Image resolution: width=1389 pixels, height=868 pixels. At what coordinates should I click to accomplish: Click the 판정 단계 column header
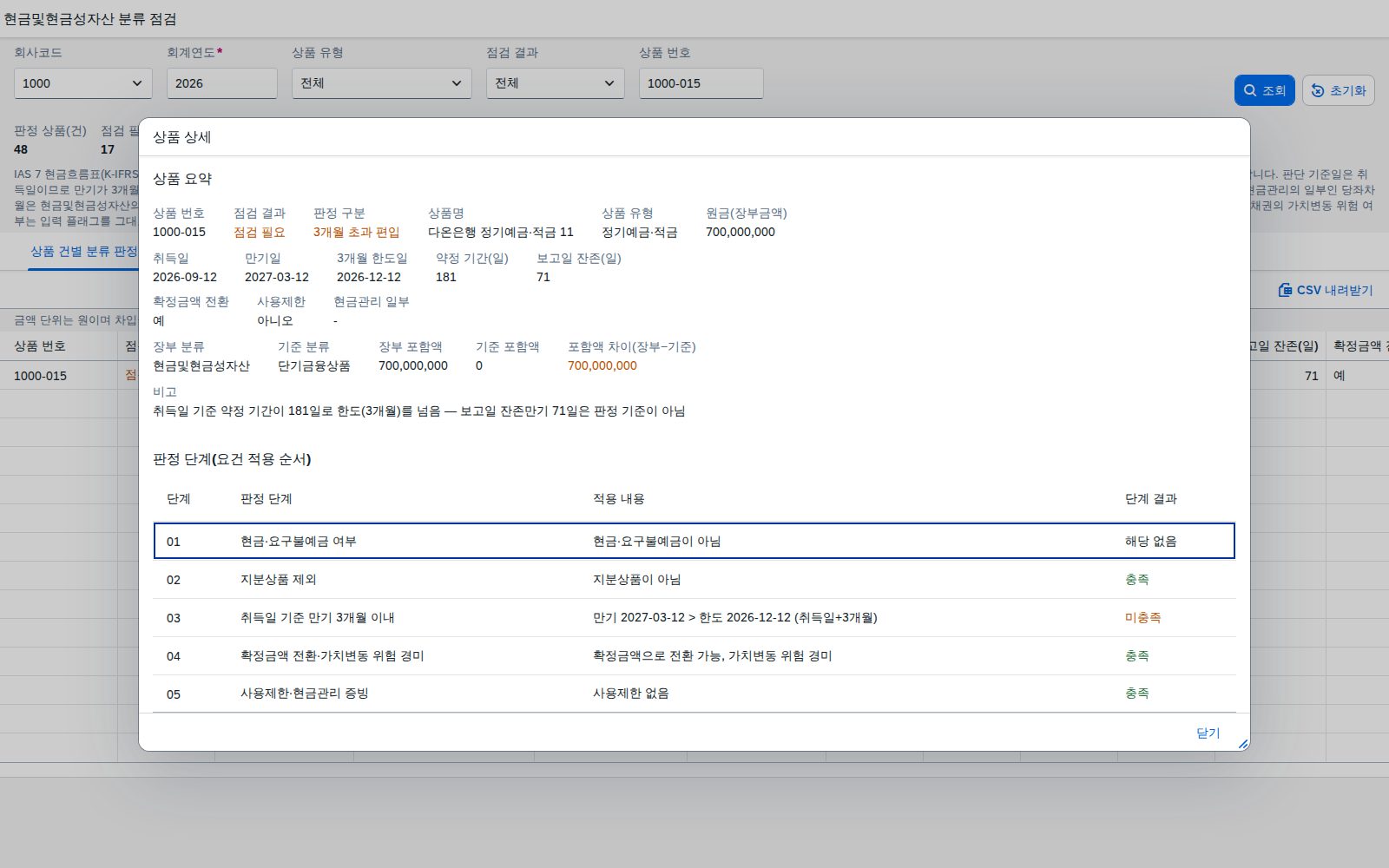coord(267,498)
